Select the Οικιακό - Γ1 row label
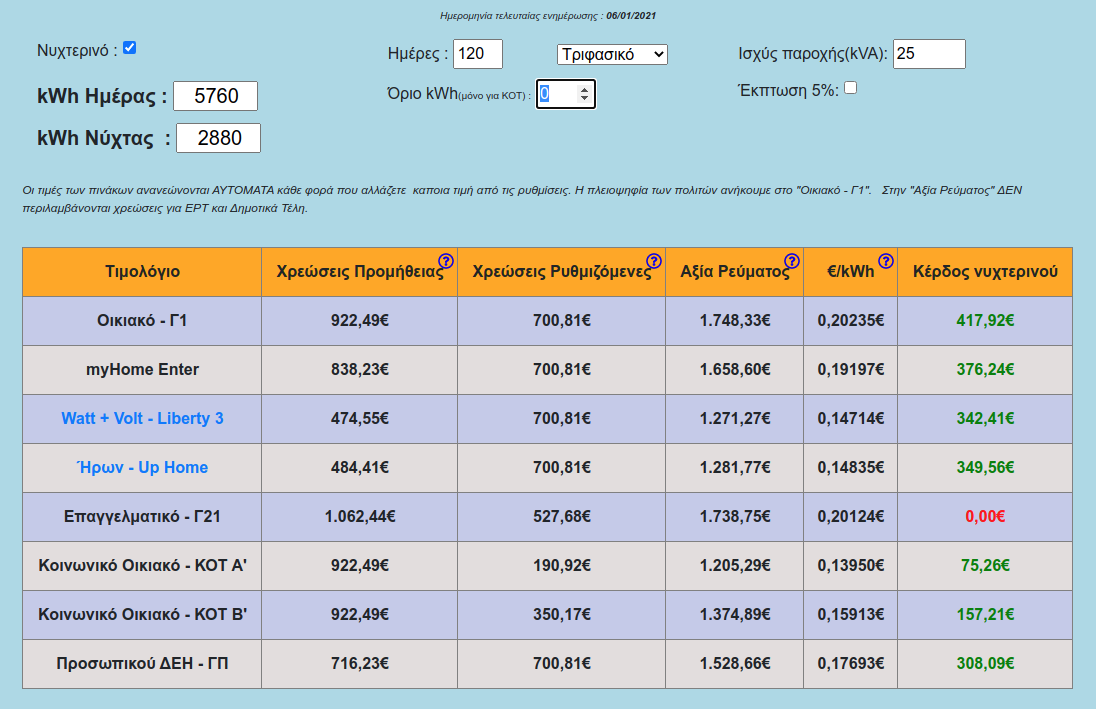 (x=143, y=320)
